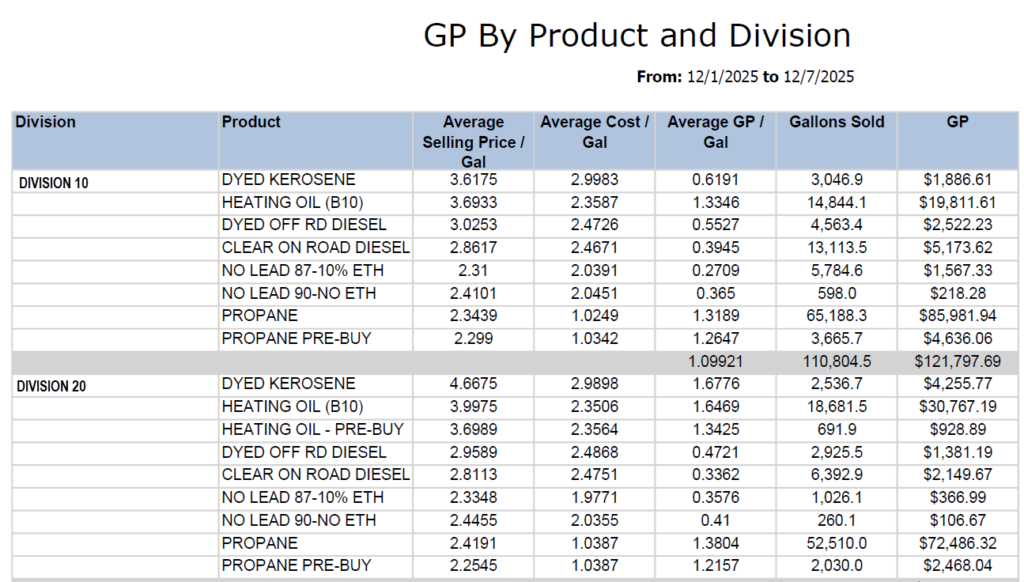Select GP amount $4,255.77

[x=957, y=383]
